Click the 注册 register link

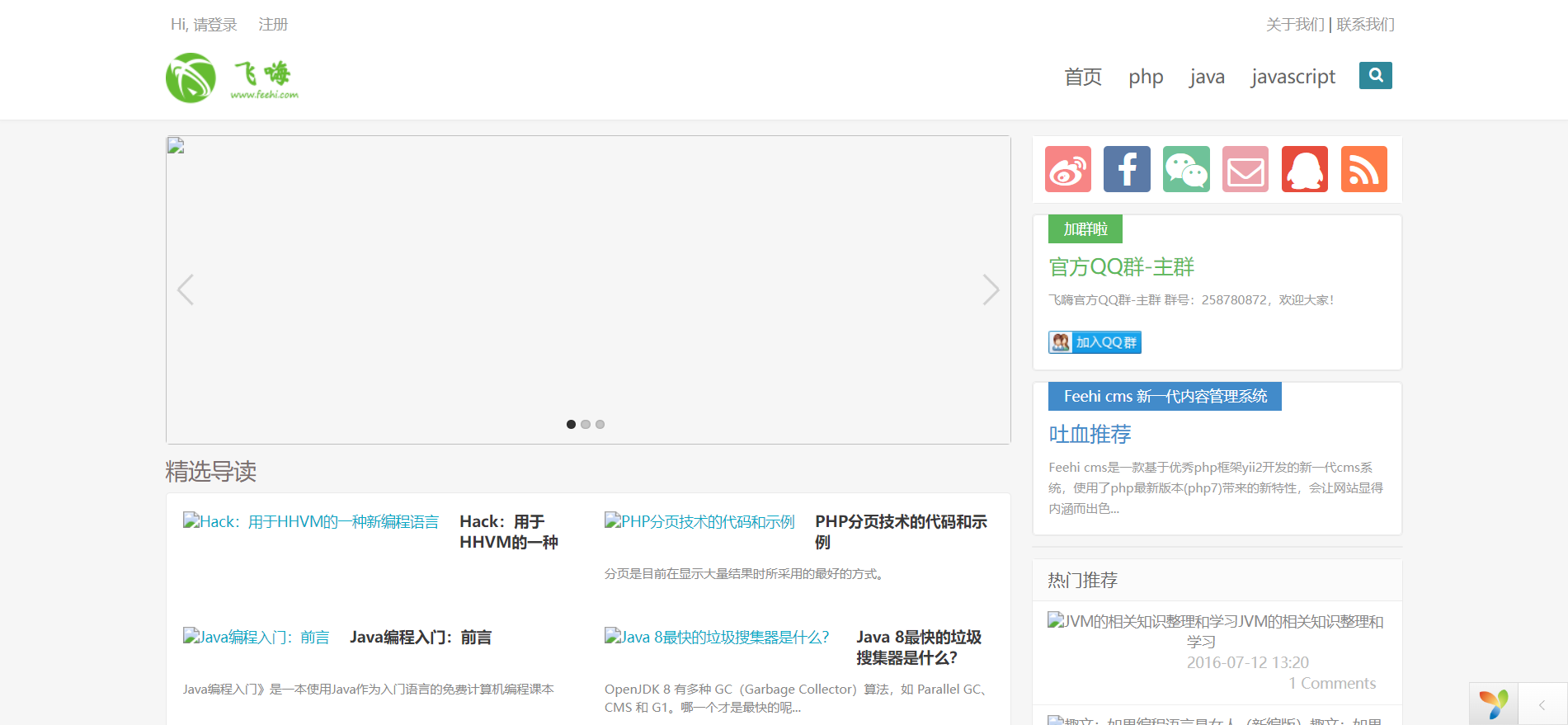tap(273, 25)
